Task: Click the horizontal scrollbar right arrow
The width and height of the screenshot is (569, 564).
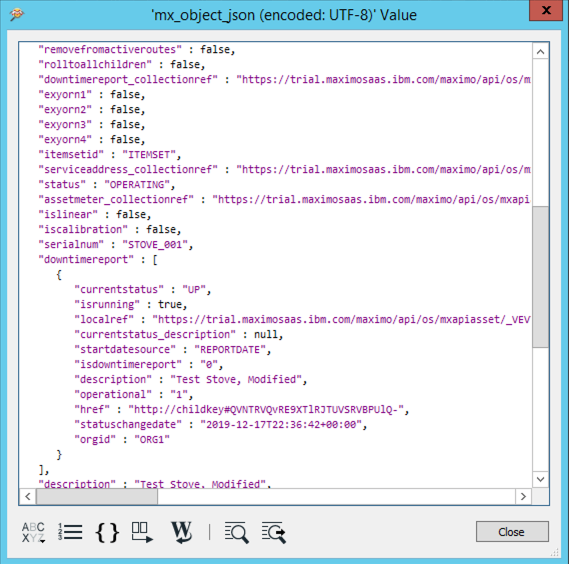Action: tap(523, 496)
